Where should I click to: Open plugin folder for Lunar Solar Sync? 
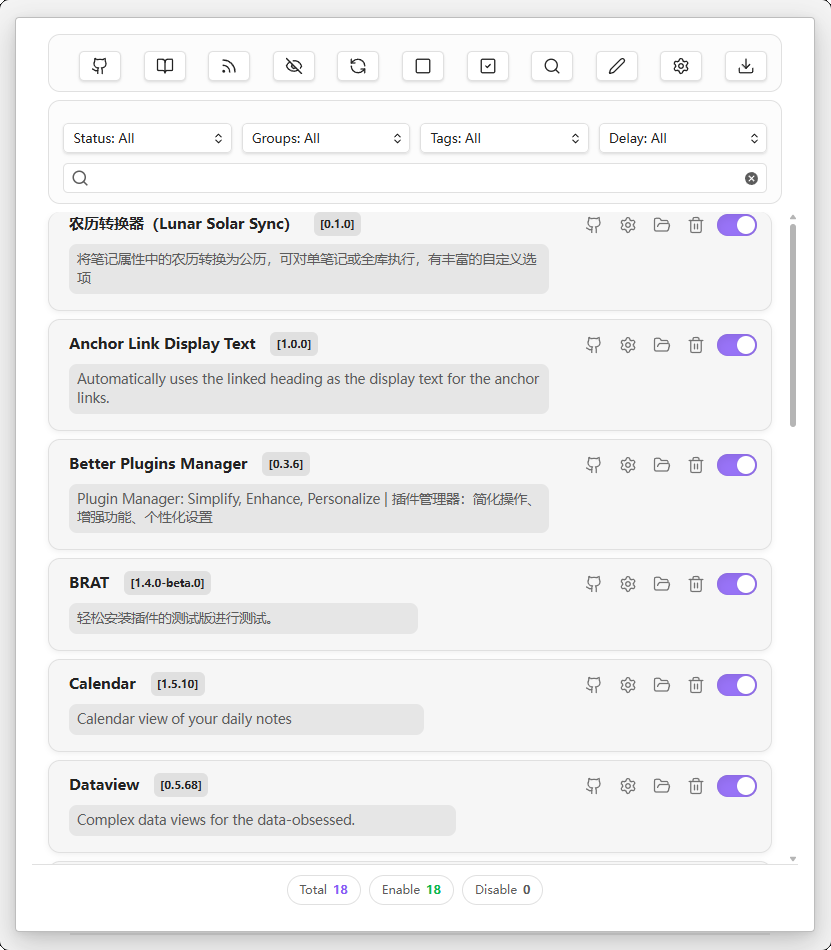click(661, 225)
